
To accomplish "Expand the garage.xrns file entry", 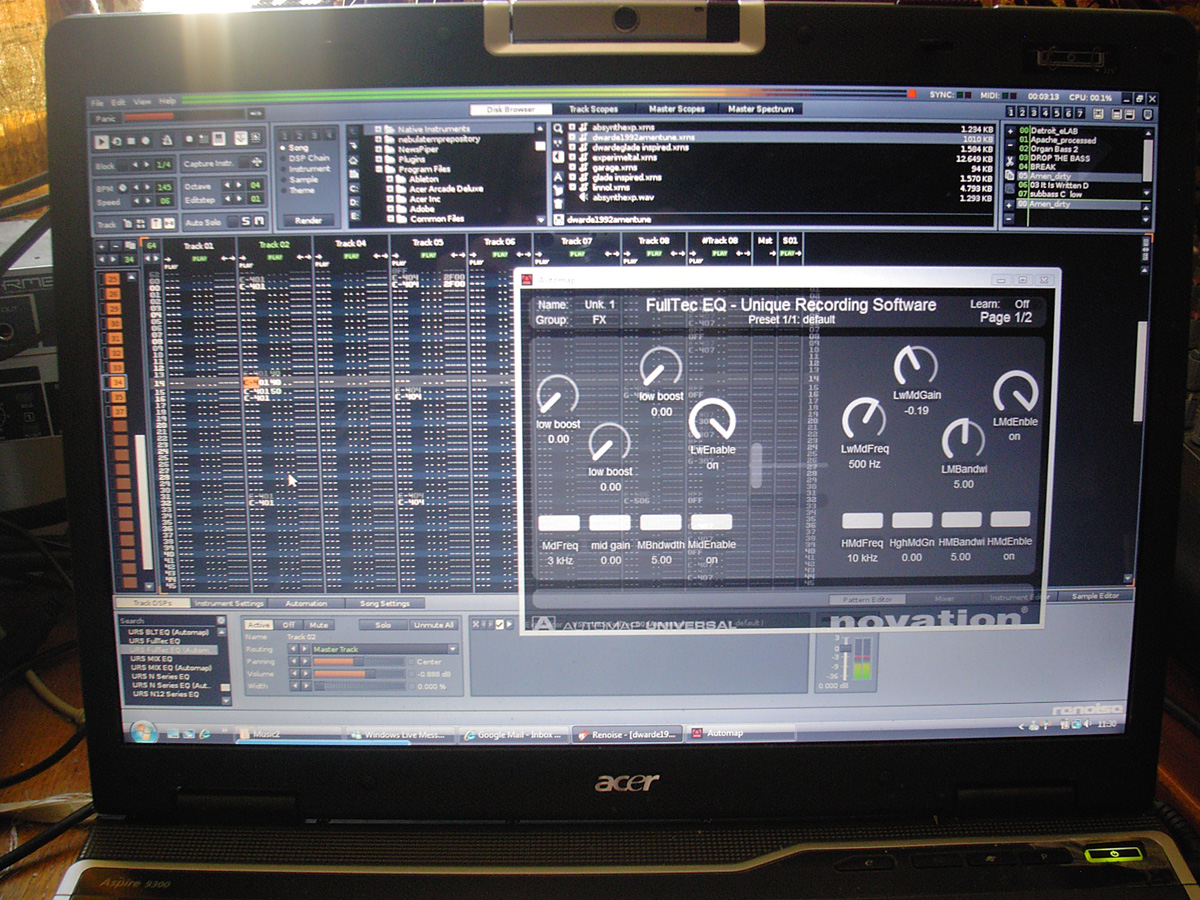I will (571, 167).
